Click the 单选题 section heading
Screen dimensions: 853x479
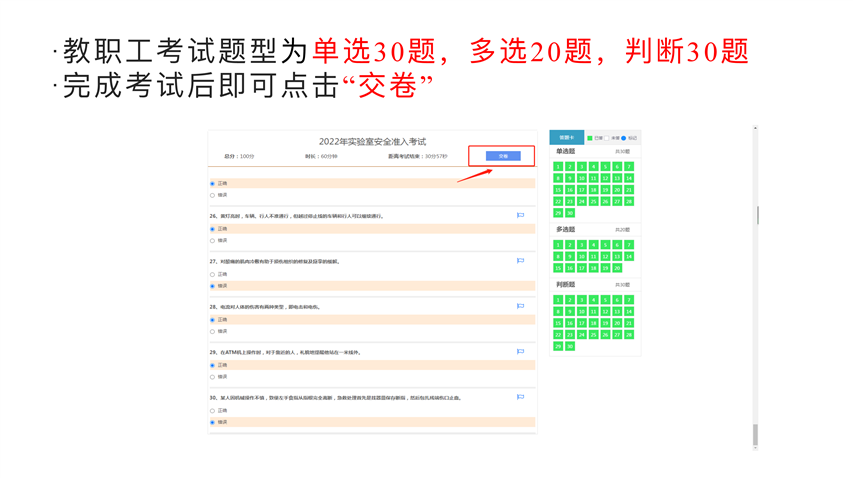click(x=566, y=152)
